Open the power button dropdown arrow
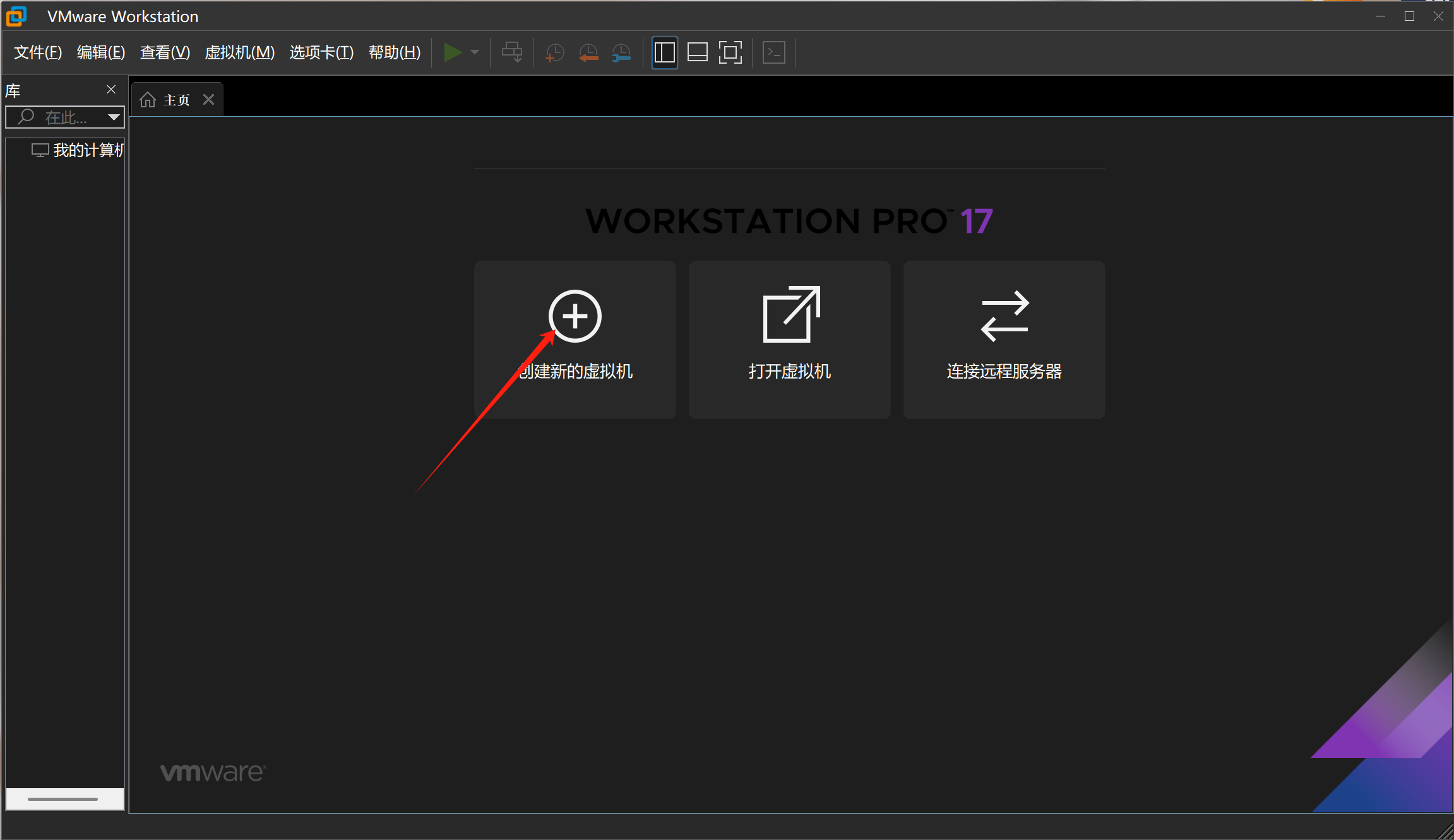The image size is (1454, 840). pos(475,52)
